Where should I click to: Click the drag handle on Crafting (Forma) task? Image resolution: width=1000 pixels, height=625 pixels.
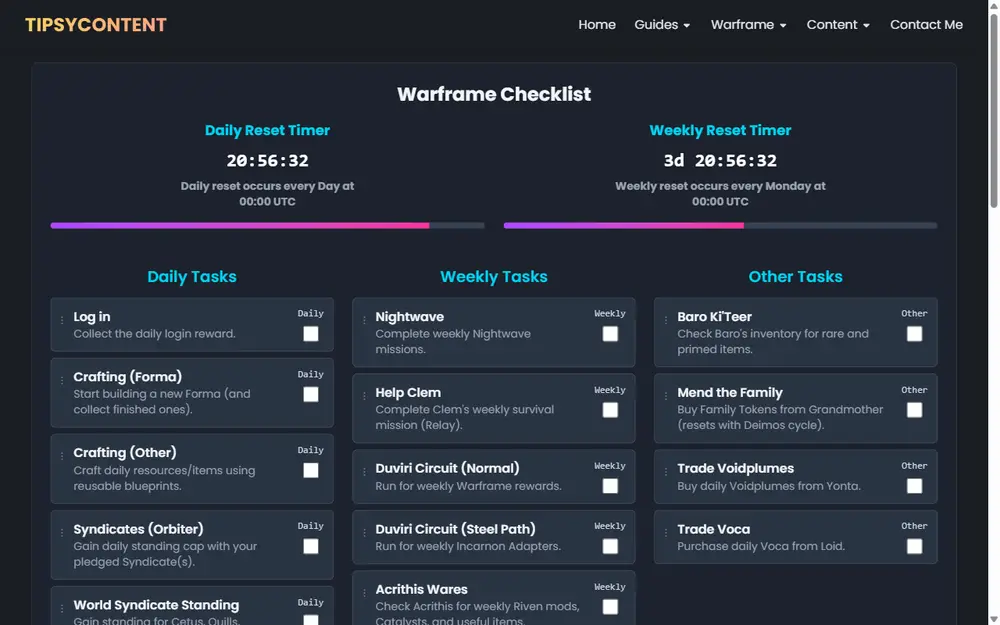click(62, 380)
